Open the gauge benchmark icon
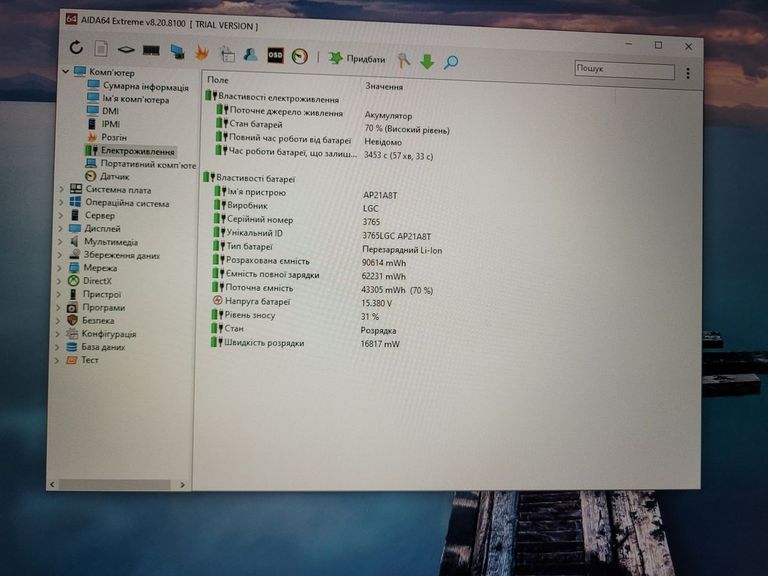The height and width of the screenshot is (576, 768). point(300,56)
